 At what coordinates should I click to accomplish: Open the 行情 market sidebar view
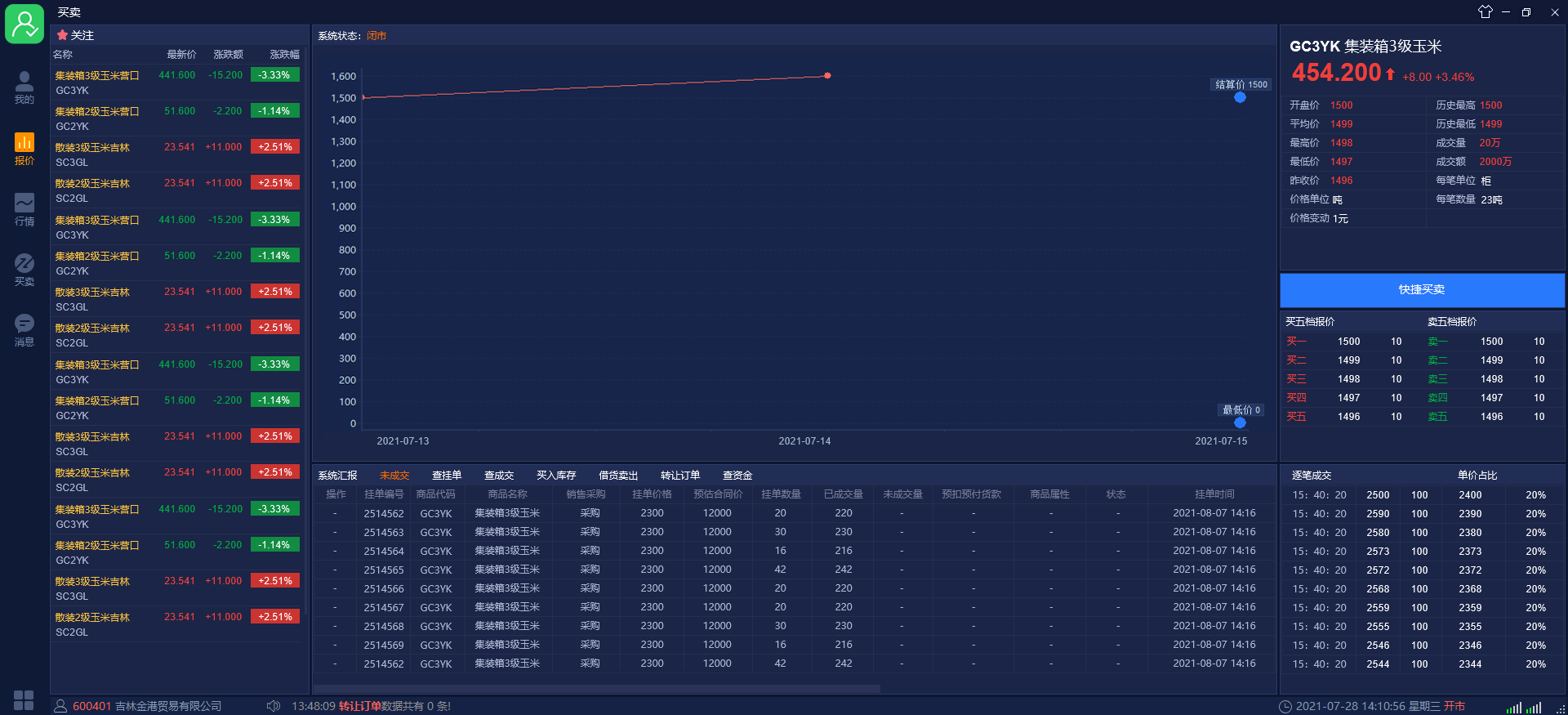coord(24,209)
